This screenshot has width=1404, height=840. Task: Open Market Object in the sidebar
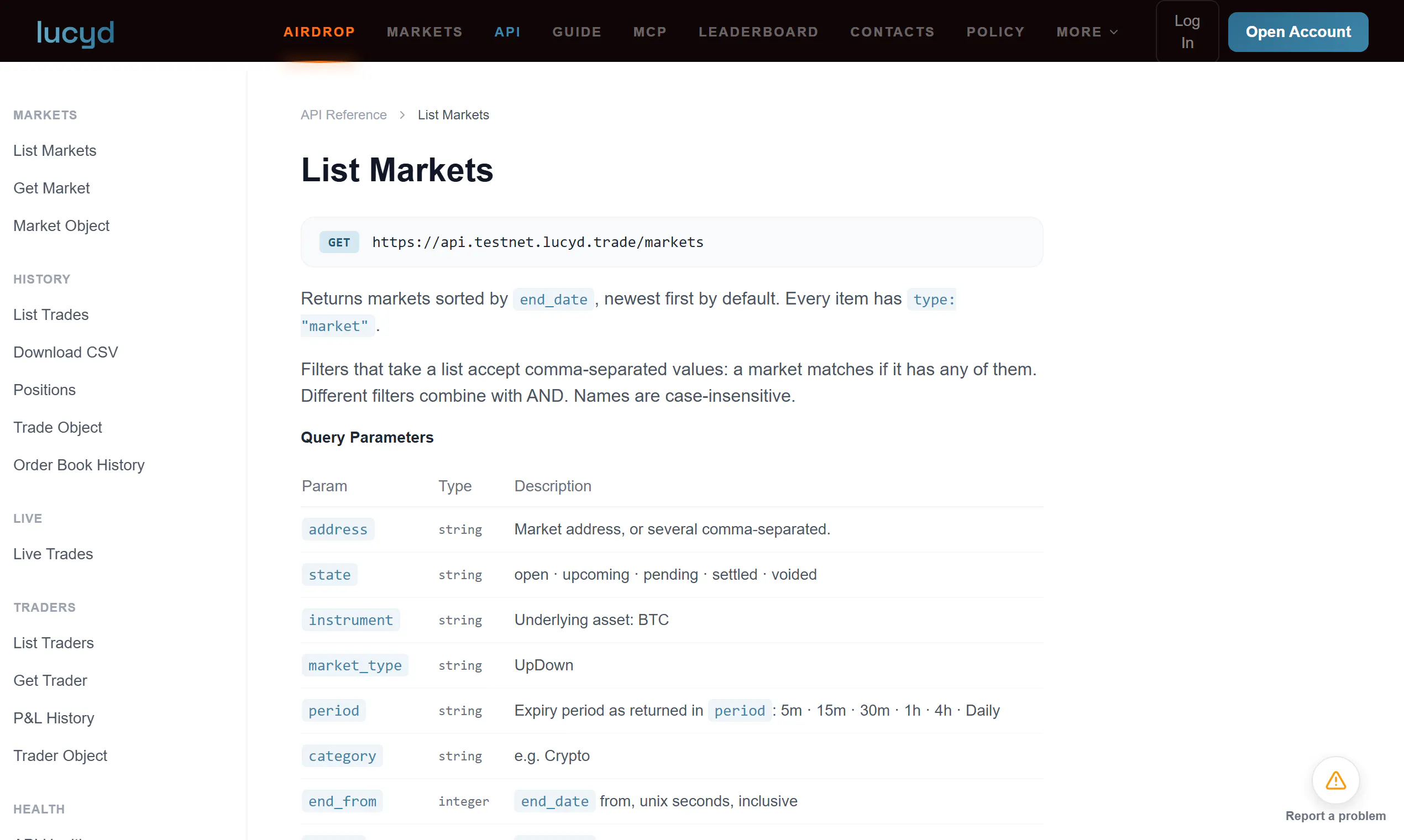(x=61, y=225)
